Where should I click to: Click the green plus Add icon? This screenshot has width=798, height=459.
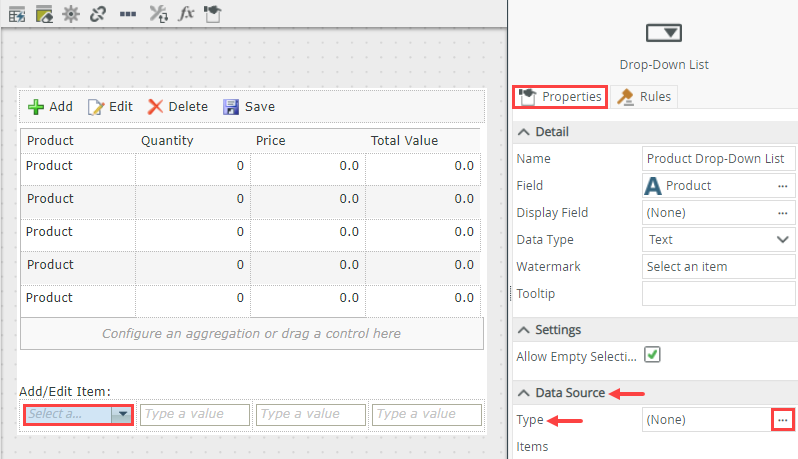(x=36, y=107)
